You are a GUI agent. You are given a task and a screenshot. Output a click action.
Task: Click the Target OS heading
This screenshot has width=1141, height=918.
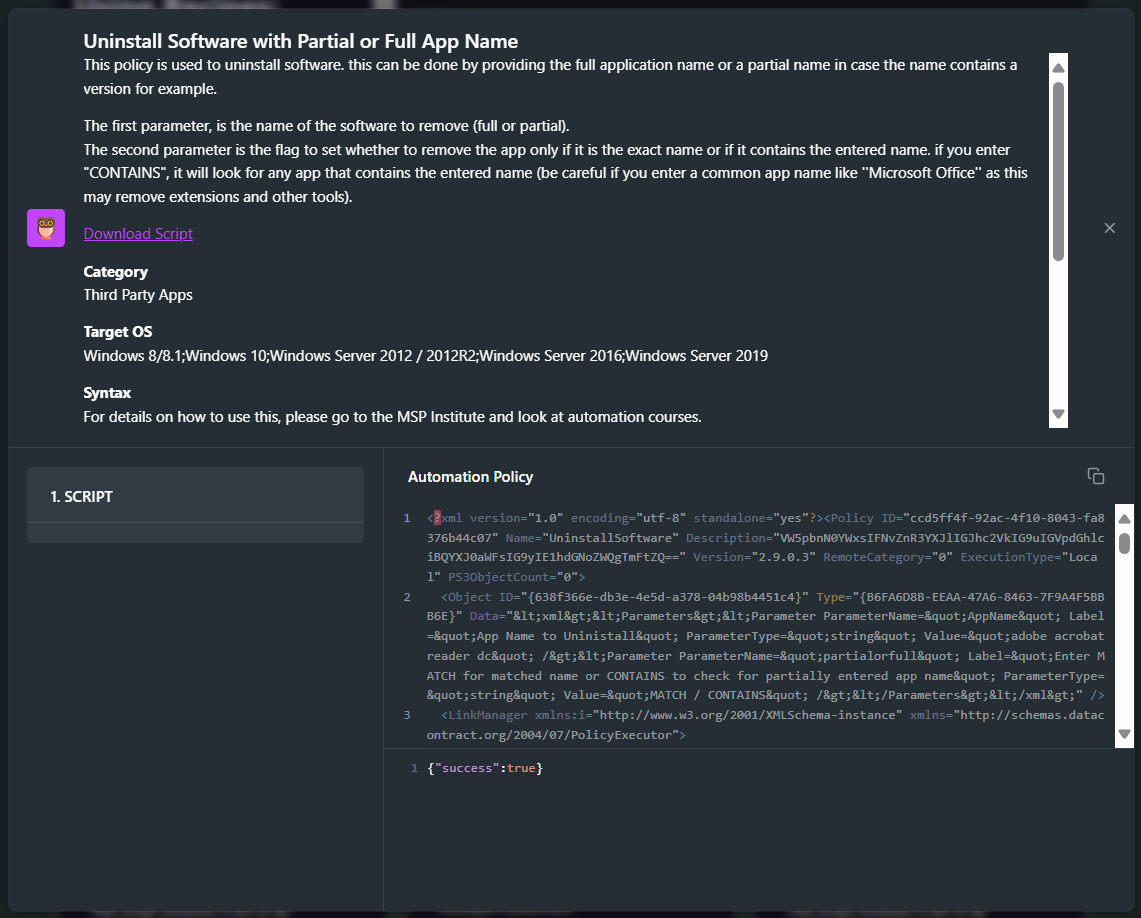pos(117,332)
